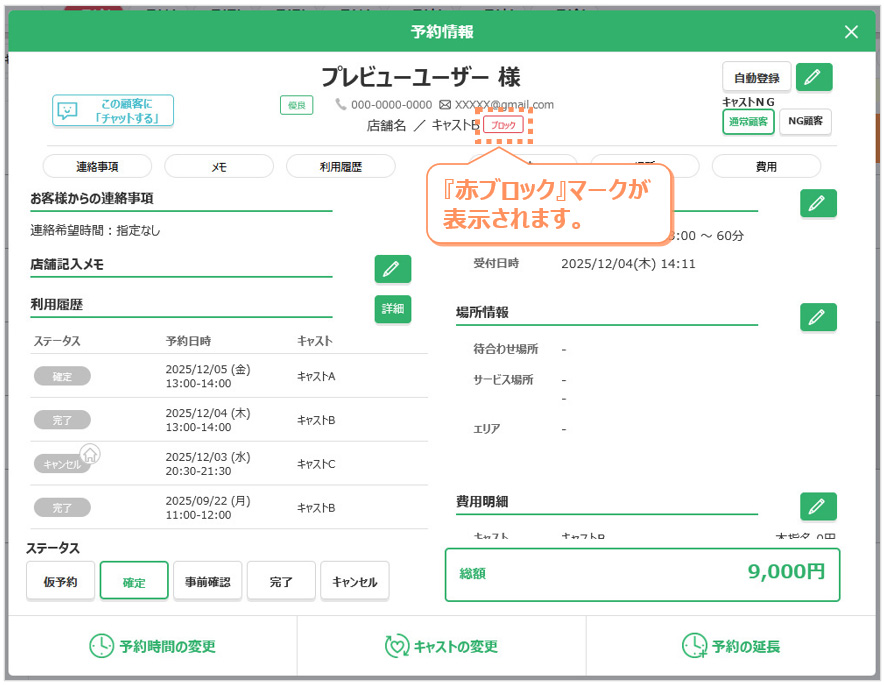Set status to 事前確認

pyautogui.click(x=208, y=581)
